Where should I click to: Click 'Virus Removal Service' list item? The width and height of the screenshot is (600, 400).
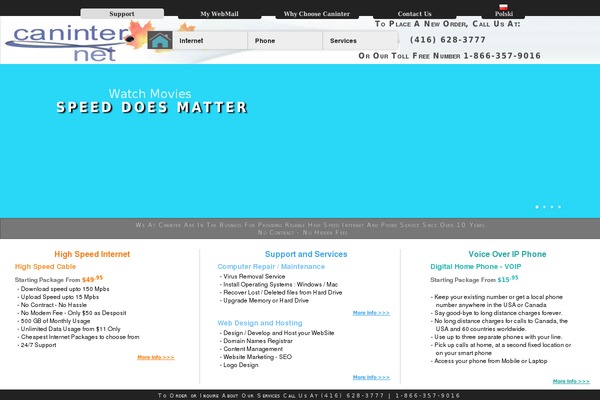coord(253,276)
